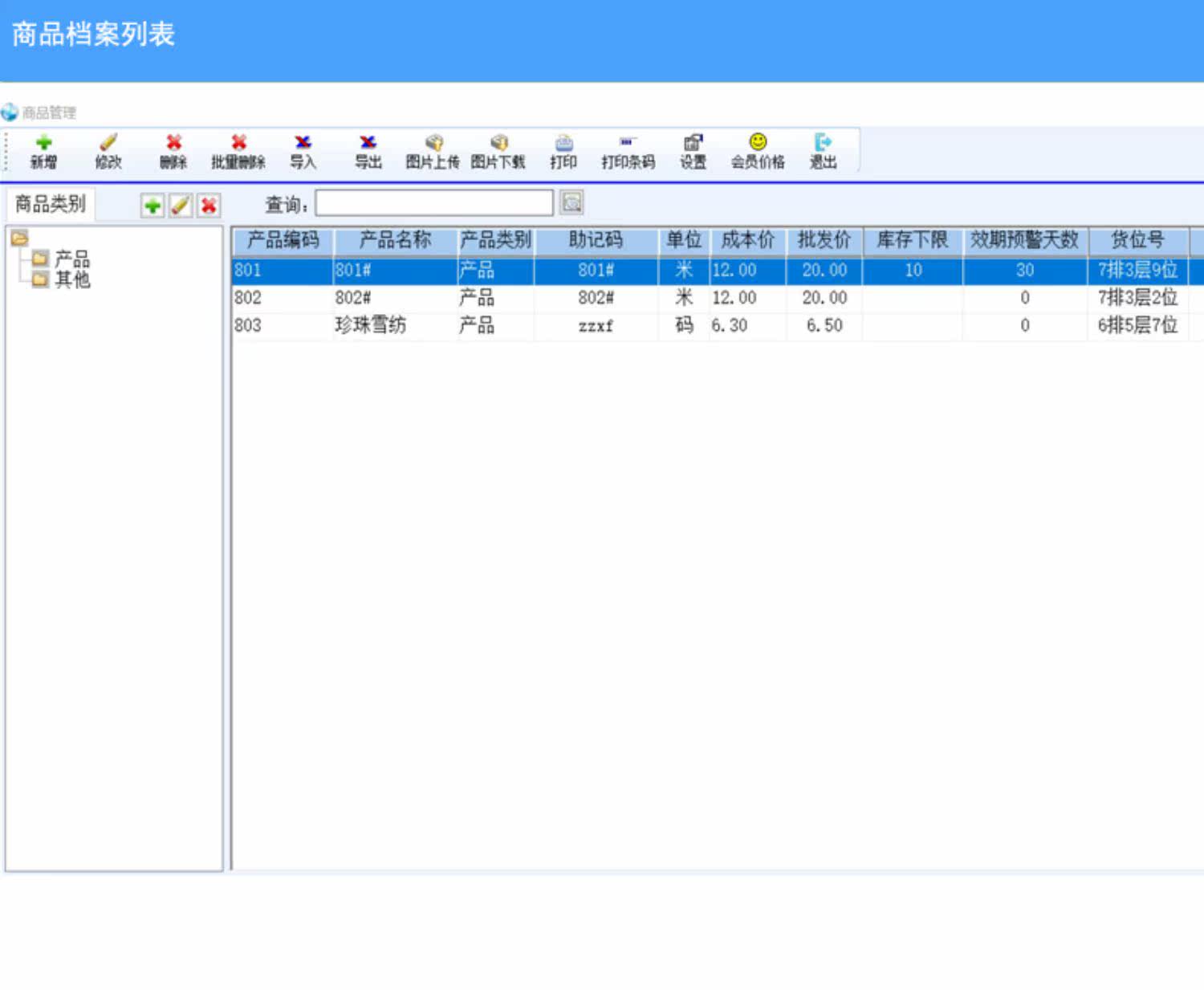Click product name 802#
1204x990 pixels.
click(353, 298)
